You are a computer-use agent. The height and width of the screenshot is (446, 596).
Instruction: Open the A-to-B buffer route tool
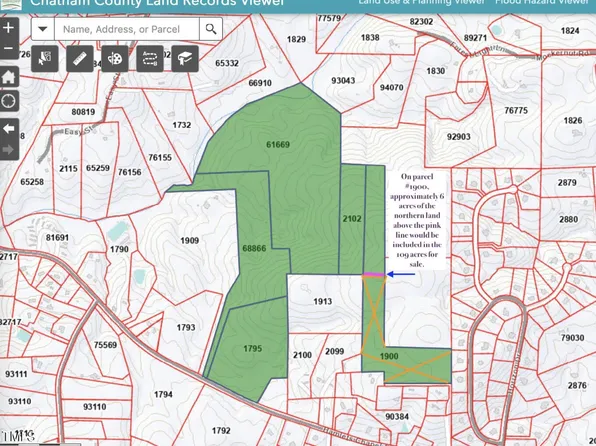150,59
